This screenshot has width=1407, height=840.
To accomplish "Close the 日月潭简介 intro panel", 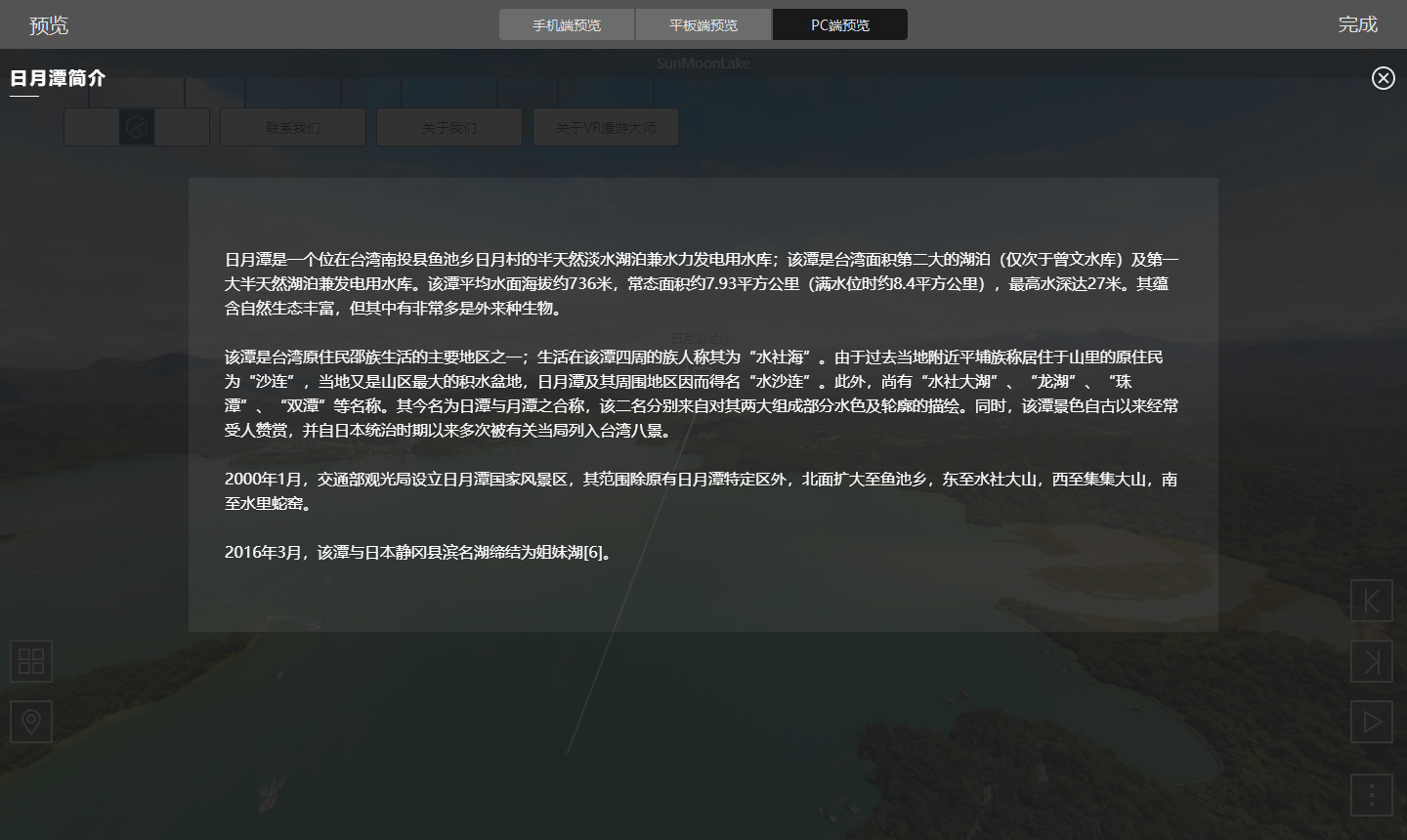I will [x=1383, y=78].
